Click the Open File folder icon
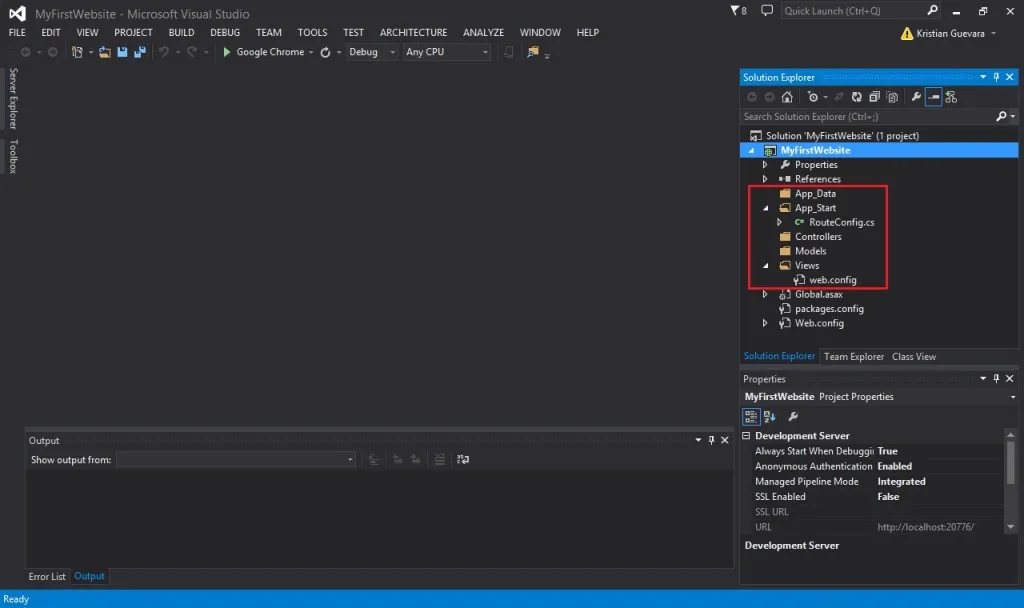1024x608 pixels. (x=104, y=52)
